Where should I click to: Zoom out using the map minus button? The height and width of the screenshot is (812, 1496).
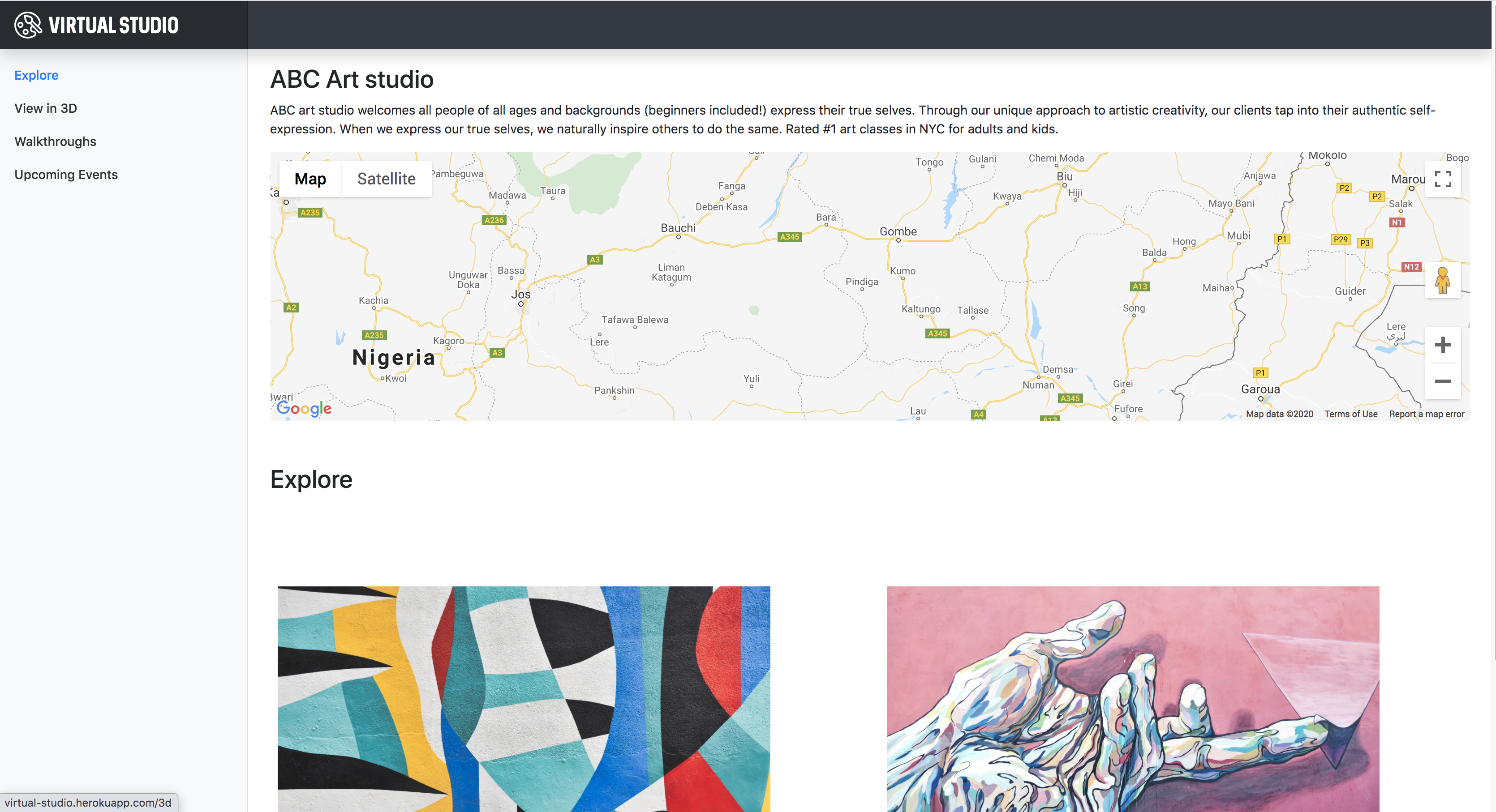point(1443,381)
